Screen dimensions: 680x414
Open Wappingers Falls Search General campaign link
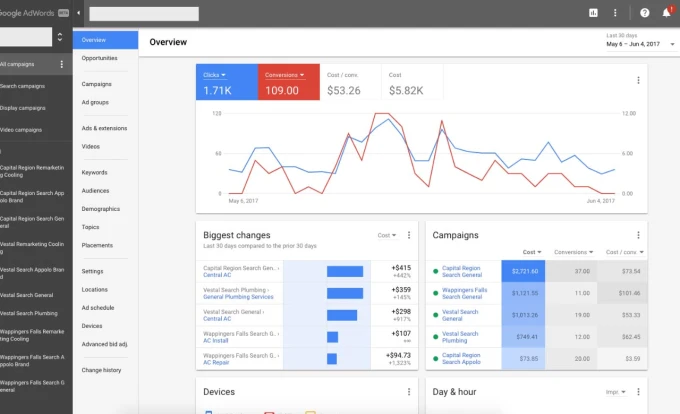tap(462, 293)
